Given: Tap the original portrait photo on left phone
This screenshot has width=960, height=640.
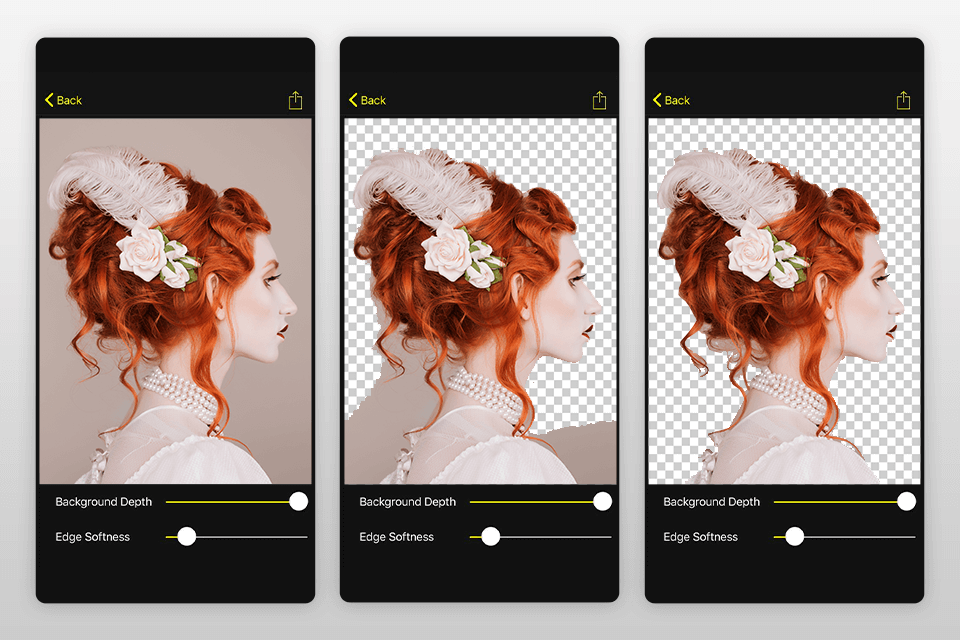Looking at the screenshot, I should point(176,301).
